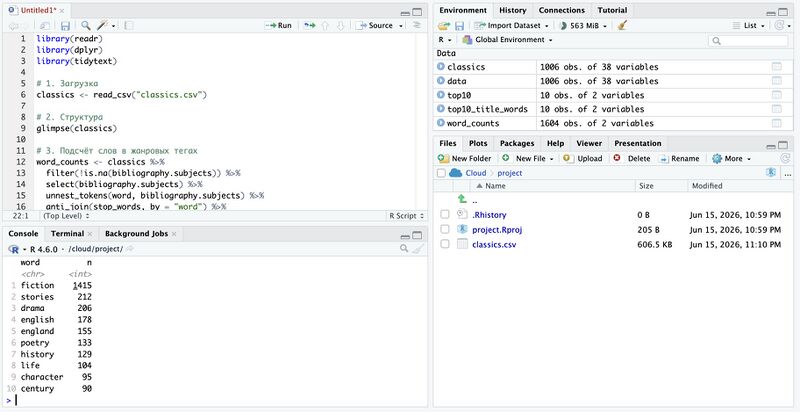The height and width of the screenshot is (412, 800).
Task: Open the Background Jobs tab
Action: [136, 234]
